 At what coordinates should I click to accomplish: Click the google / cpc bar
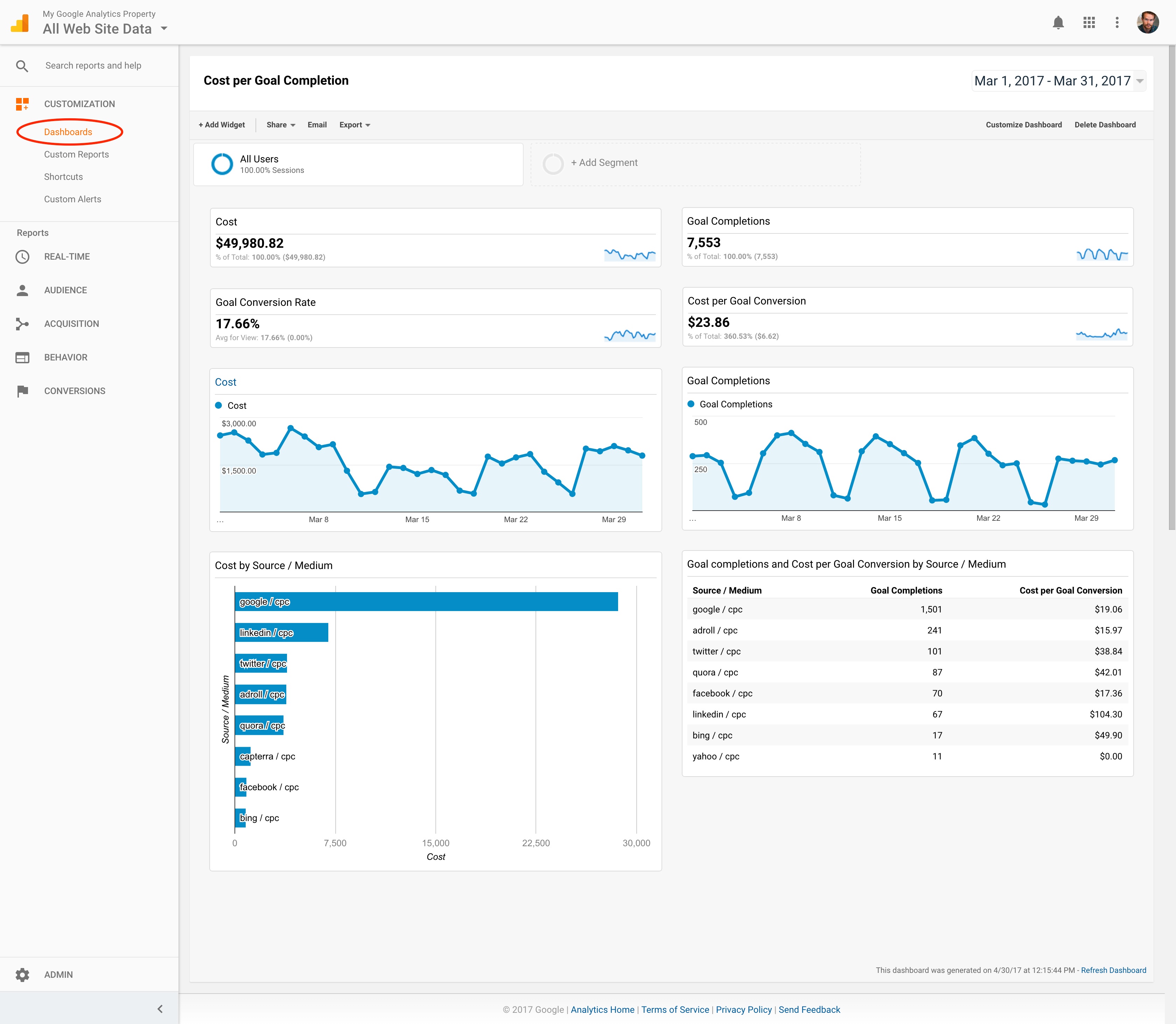point(426,602)
